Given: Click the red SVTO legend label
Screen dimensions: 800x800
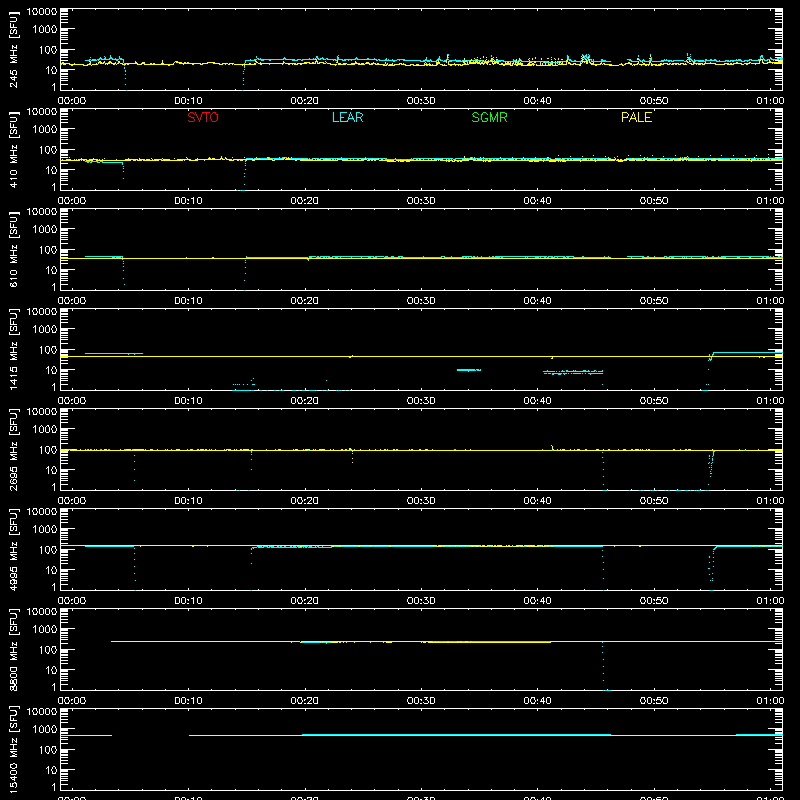Looking at the screenshot, I should point(203,117).
